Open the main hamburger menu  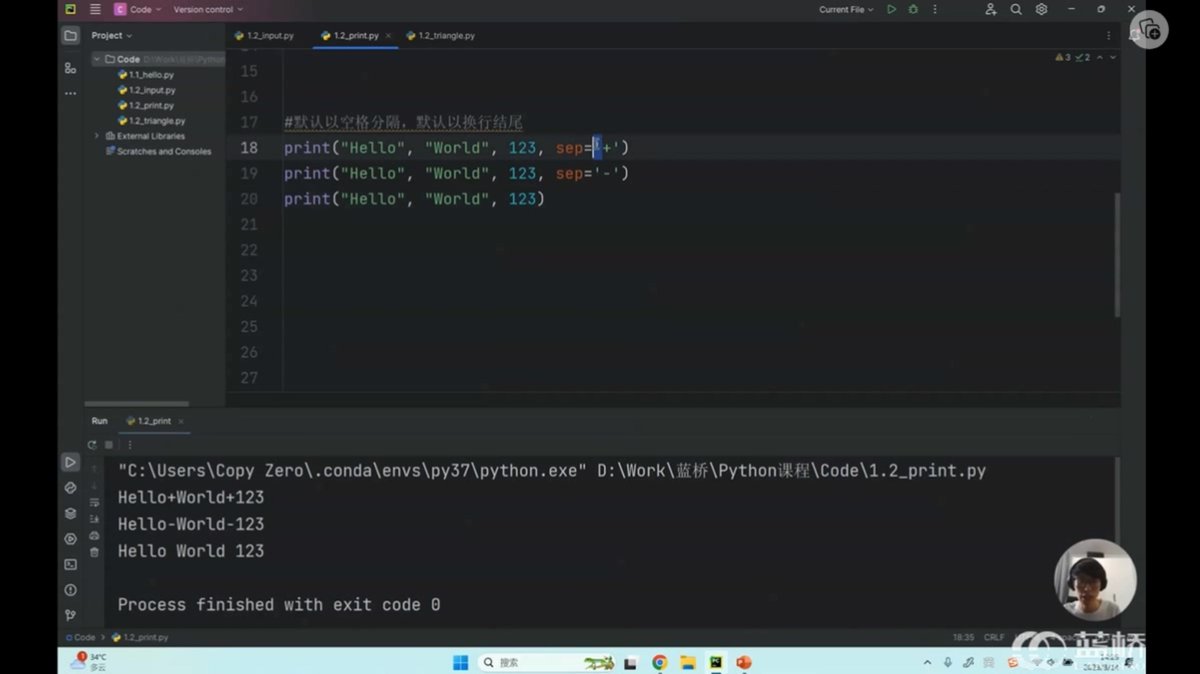(x=95, y=9)
